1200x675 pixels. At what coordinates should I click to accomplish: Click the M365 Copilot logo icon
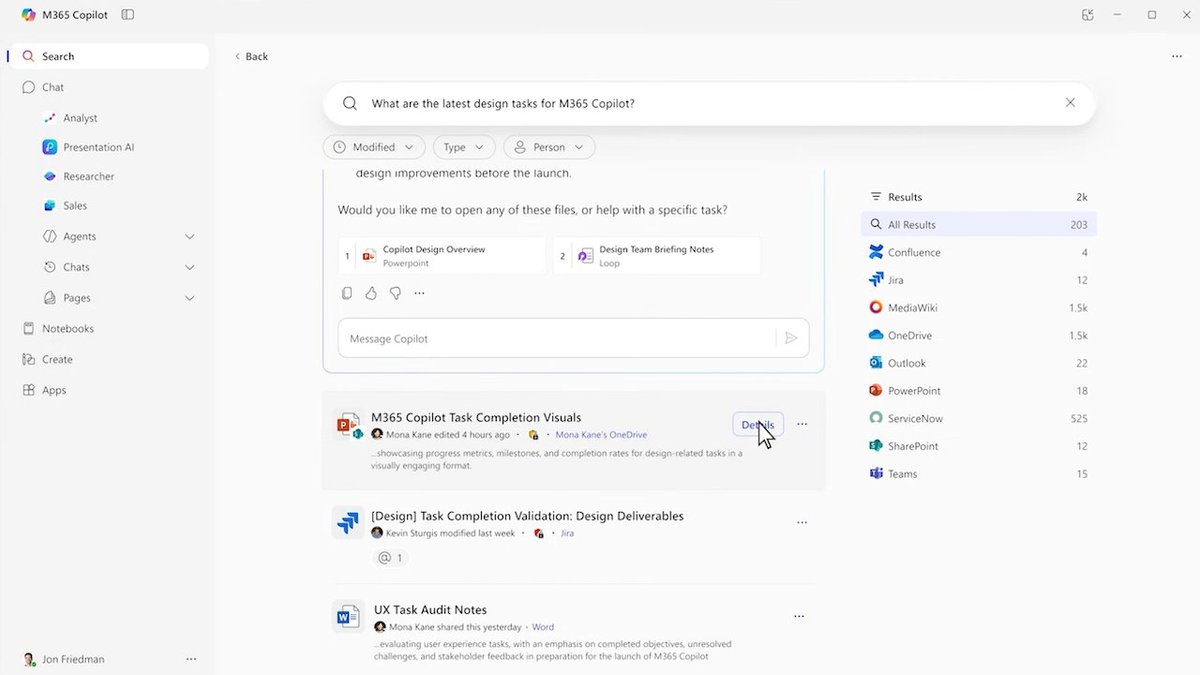tap(29, 15)
